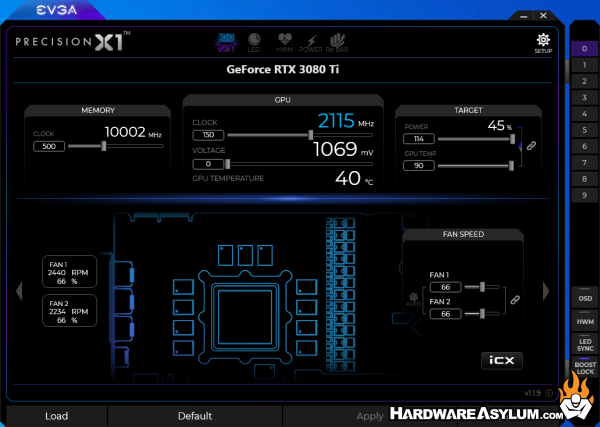Click the FAN 2 2234 RPM readout box
This screenshot has width=600, height=427.
click(69, 311)
